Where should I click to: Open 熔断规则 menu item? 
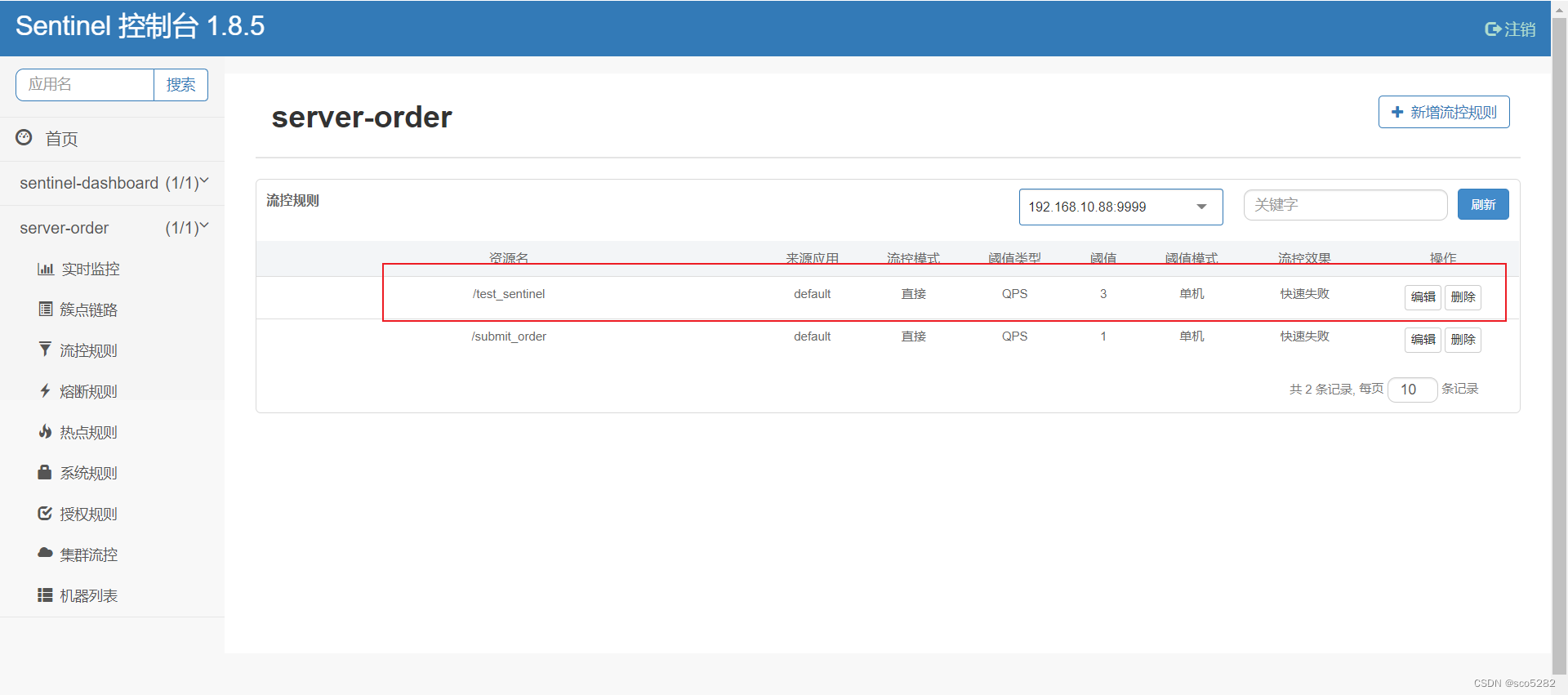88,391
